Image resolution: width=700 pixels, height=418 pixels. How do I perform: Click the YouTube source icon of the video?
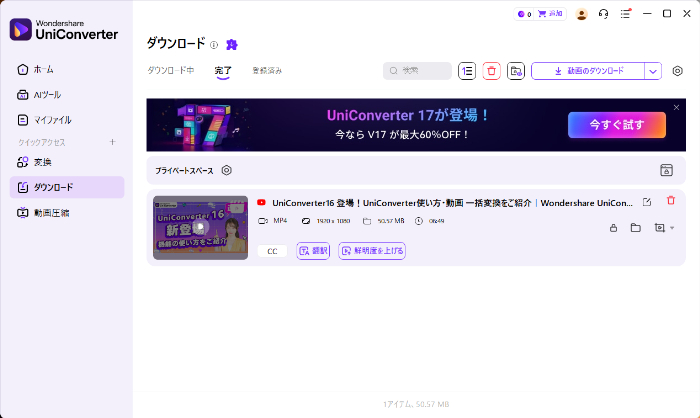[262, 203]
